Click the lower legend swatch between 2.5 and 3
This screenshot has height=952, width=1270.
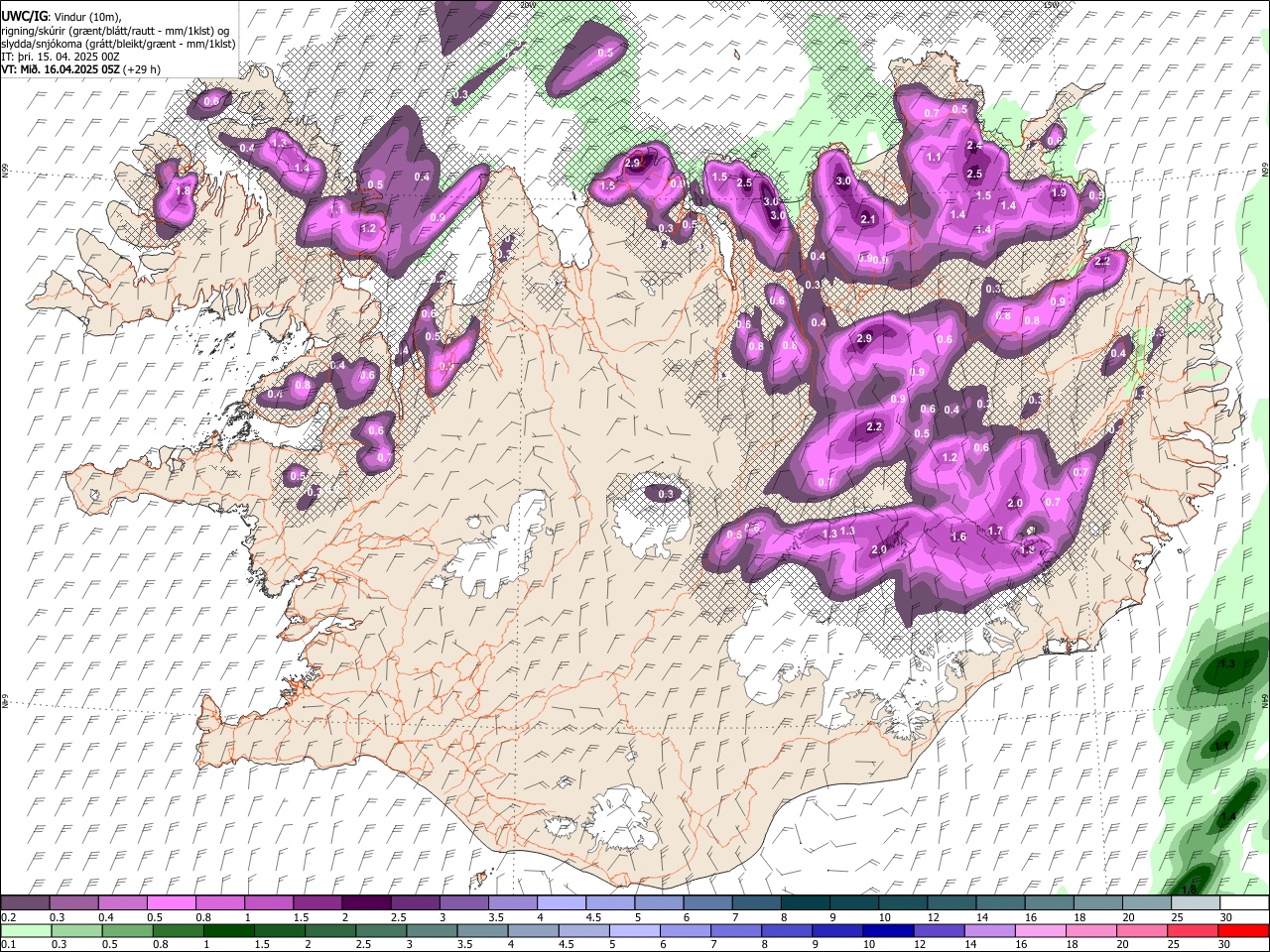coord(380,929)
